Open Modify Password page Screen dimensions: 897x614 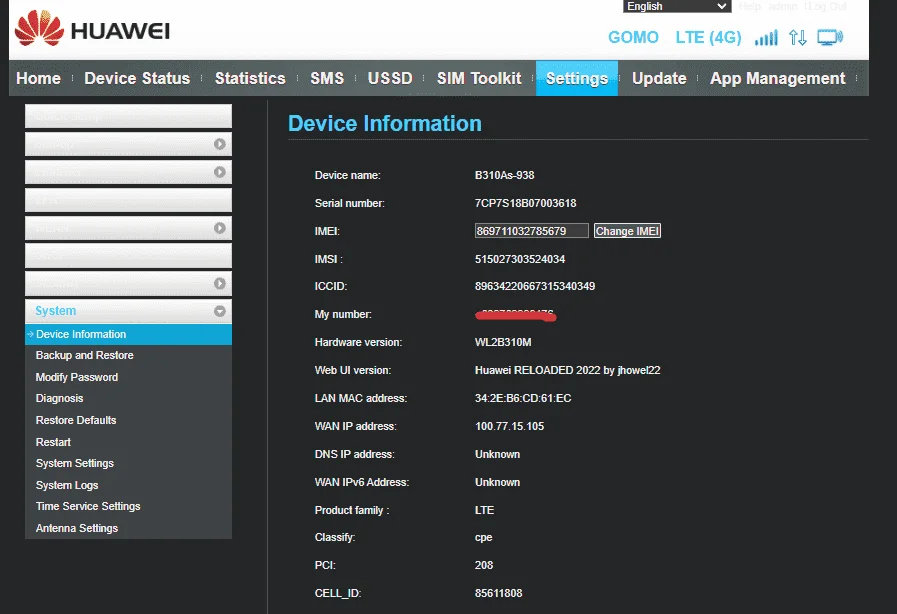click(x=77, y=377)
